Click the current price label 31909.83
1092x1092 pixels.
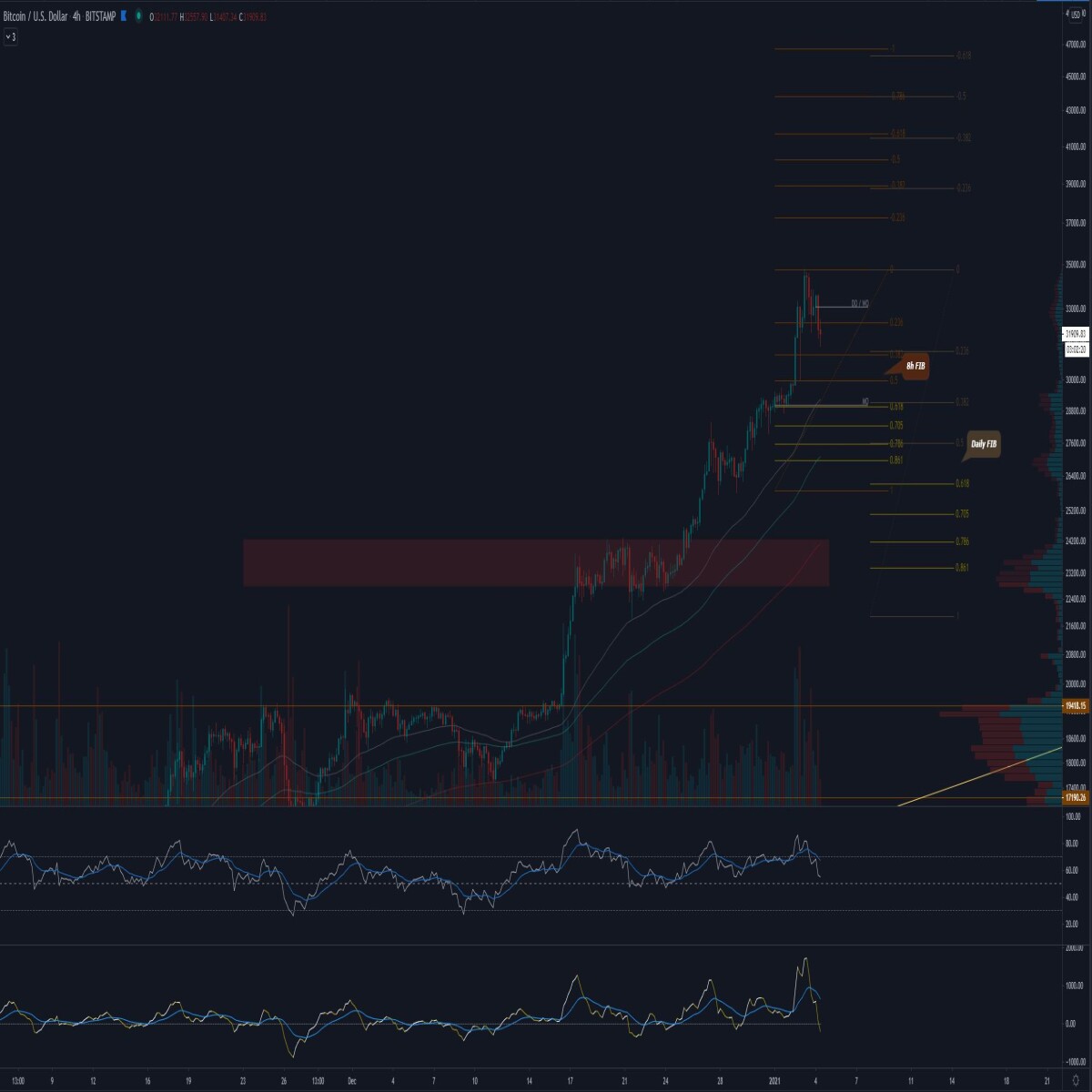(x=1076, y=334)
